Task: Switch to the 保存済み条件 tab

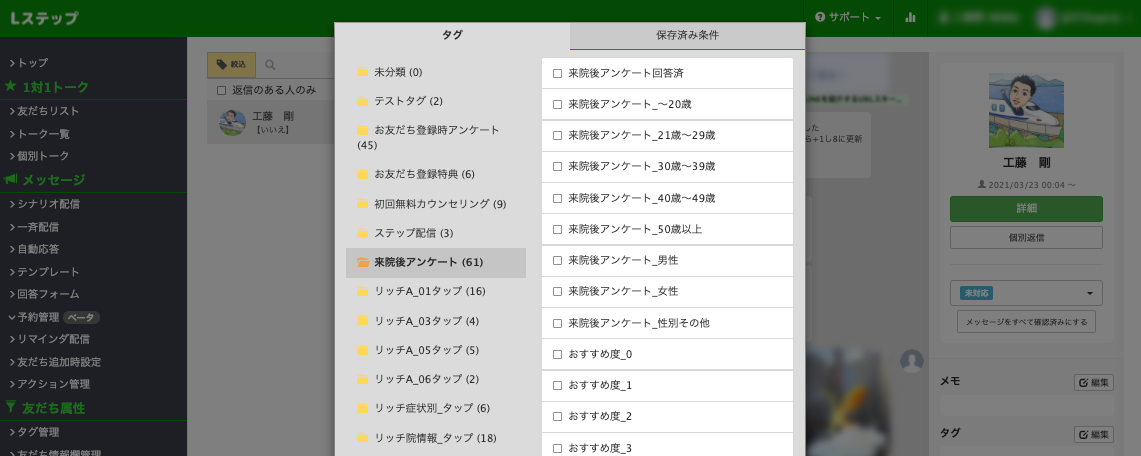Action: pos(687,35)
